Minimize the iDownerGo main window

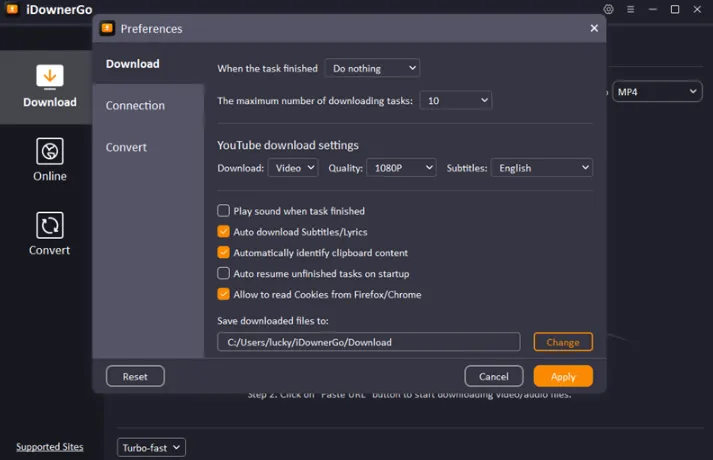(x=653, y=9)
